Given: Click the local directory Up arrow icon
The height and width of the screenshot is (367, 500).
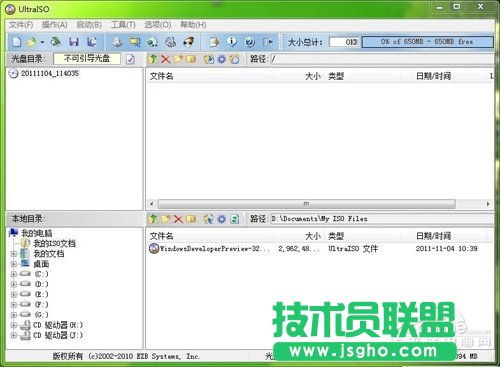Looking at the screenshot, I should [153, 219].
